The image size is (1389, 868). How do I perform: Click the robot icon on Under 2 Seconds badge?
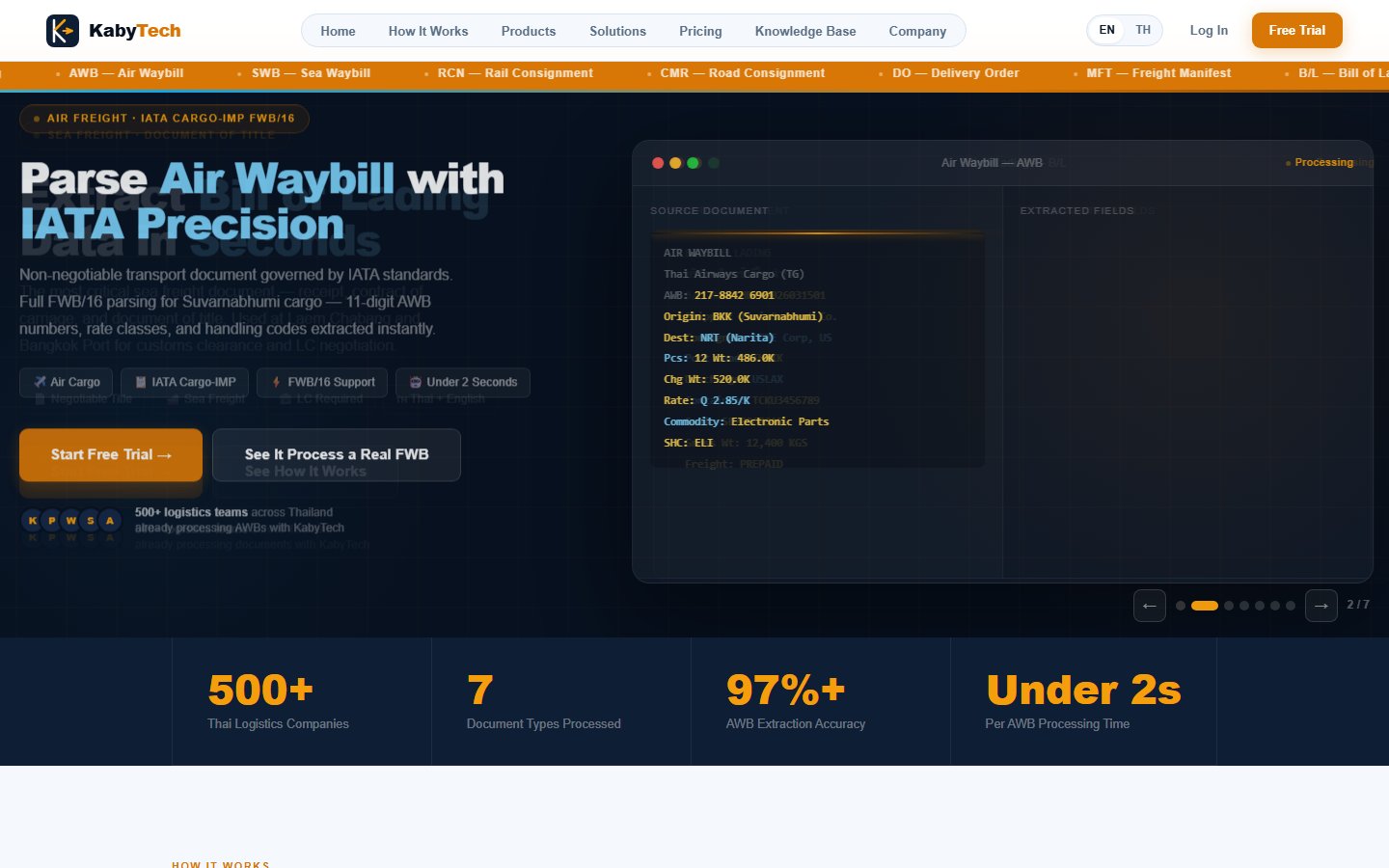[413, 382]
